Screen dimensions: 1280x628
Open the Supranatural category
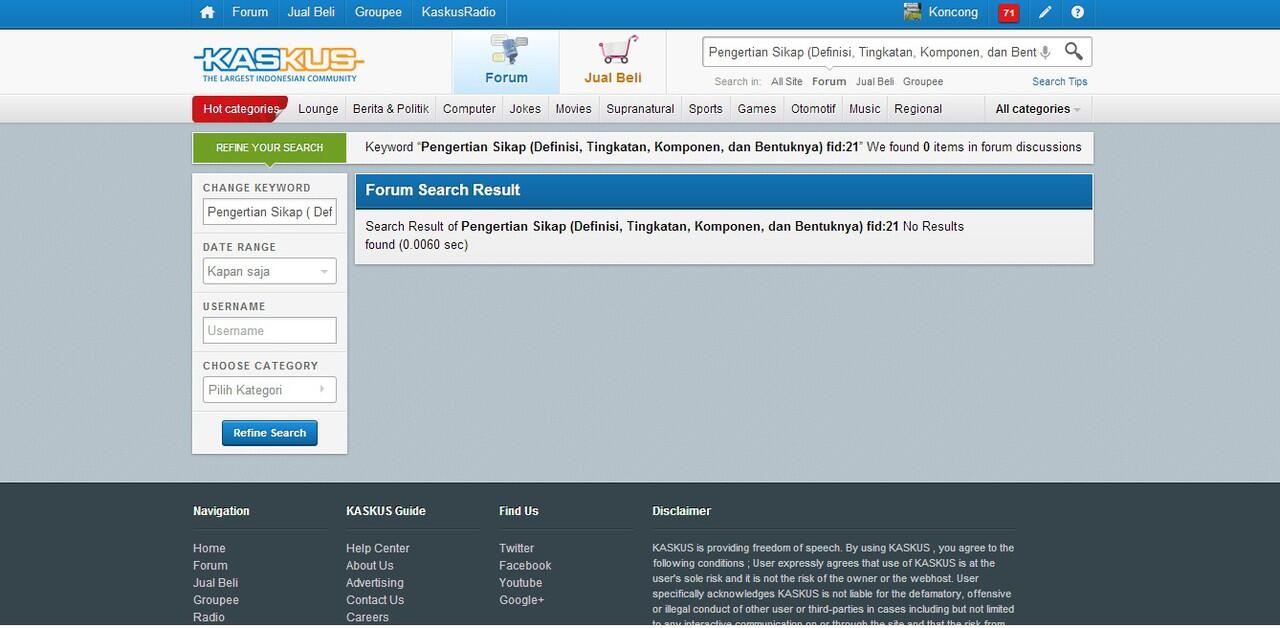coord(640,109)
